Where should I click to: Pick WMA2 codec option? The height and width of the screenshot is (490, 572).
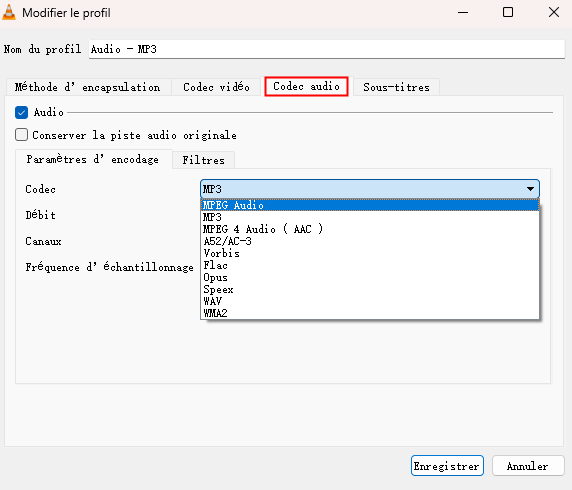point(370,313)
